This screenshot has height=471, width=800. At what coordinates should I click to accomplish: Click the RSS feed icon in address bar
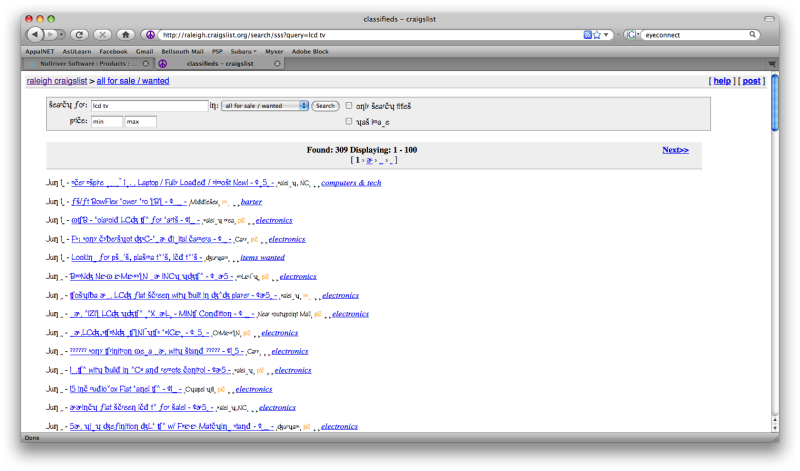587,35
